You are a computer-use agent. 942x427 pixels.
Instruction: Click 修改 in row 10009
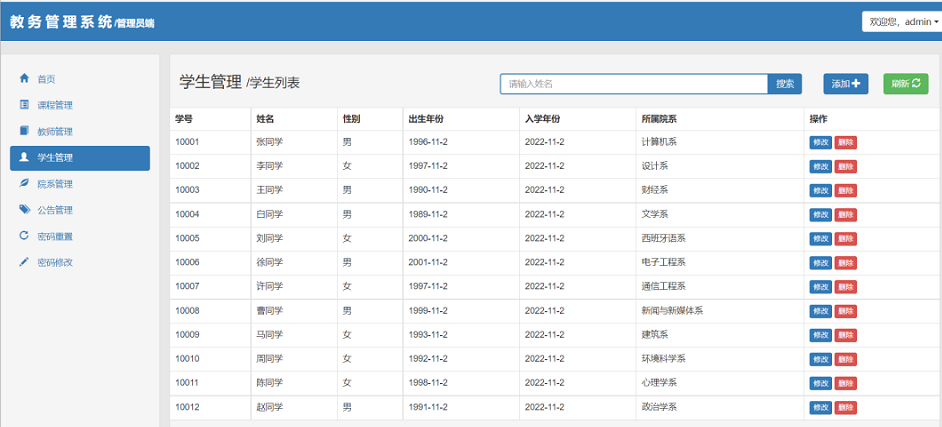tap(820, 335)
